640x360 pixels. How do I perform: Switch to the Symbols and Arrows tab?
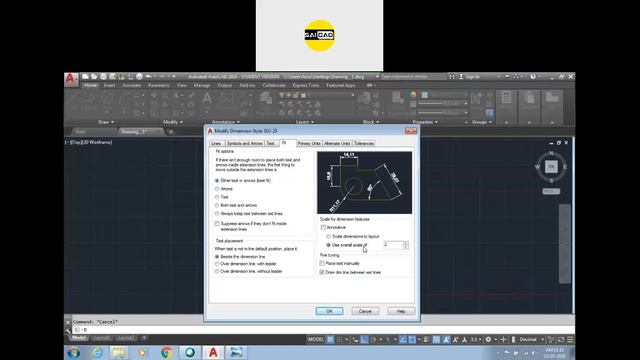point(245,143)
